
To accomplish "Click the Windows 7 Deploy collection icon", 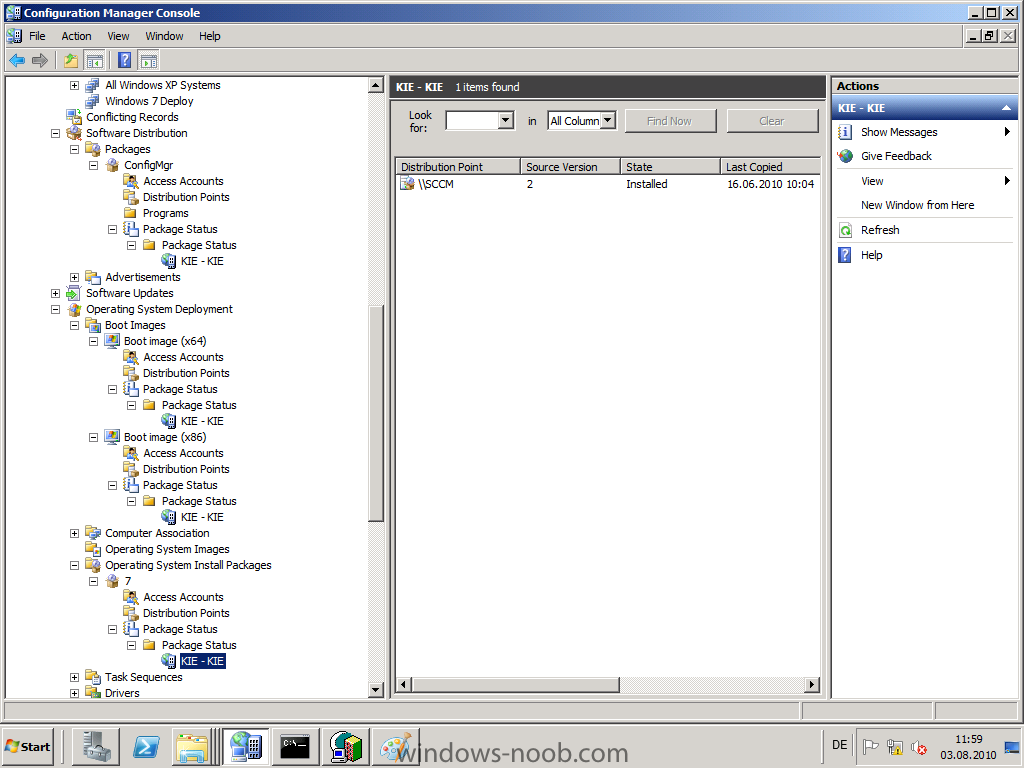I will 93,101.
